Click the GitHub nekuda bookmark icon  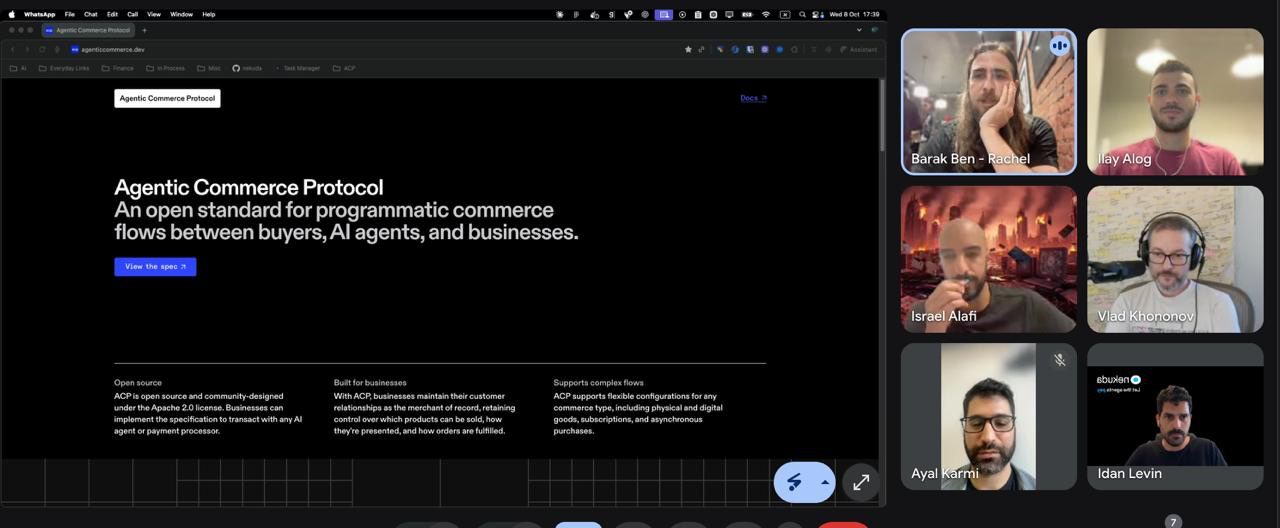click(236, 68)
